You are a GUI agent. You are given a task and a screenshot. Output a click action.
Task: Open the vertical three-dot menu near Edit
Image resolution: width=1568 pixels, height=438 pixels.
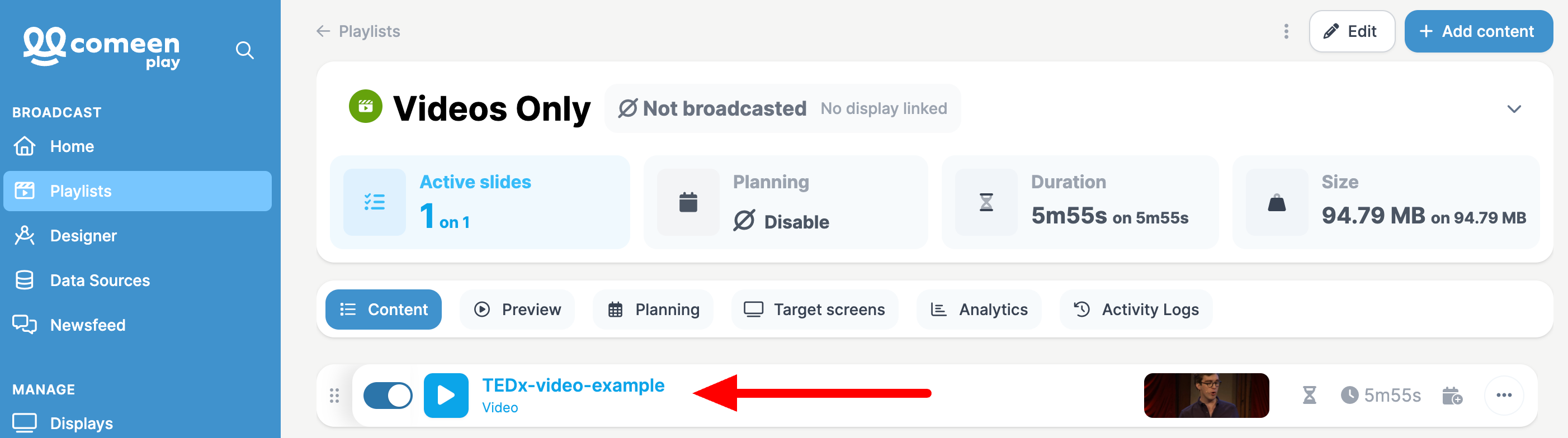point(1286,31)
